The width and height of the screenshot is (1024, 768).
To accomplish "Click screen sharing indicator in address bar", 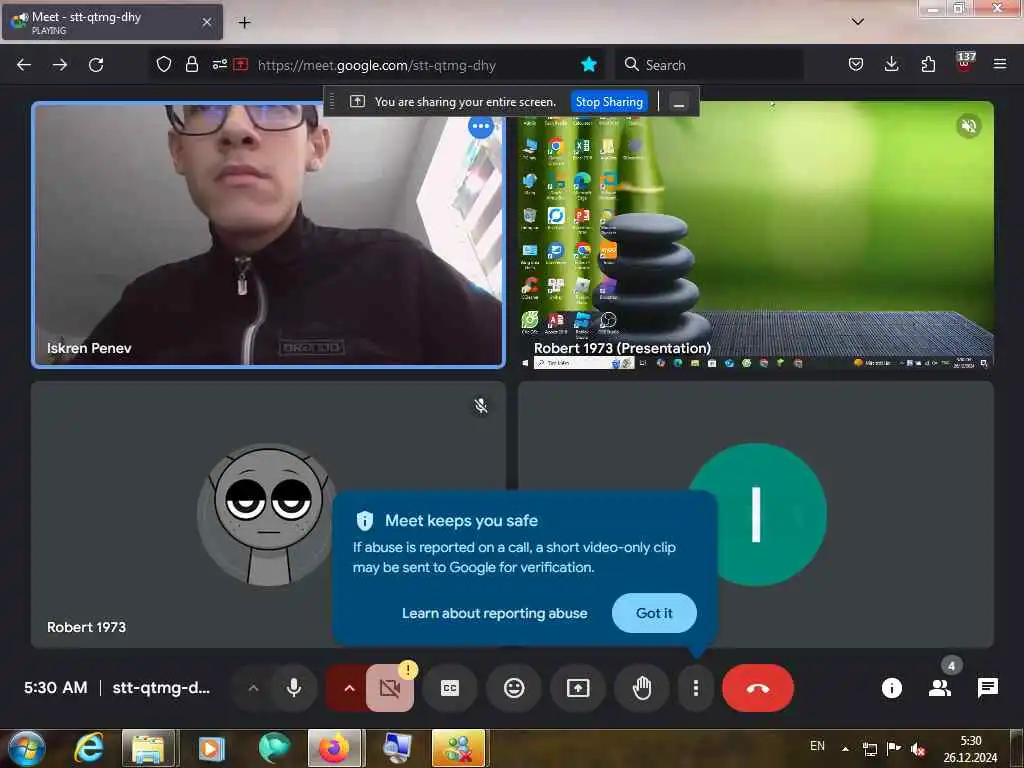I will [x=241, y=64].
